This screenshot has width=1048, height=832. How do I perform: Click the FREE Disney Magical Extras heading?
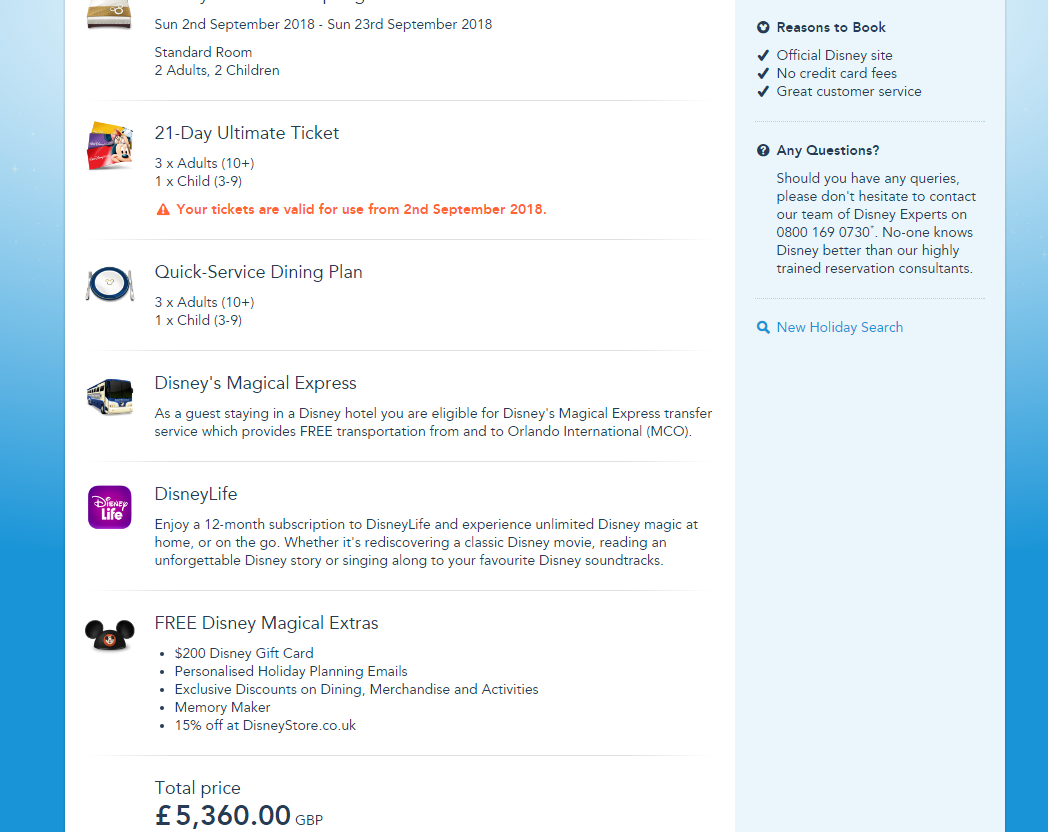coord(266,623)
